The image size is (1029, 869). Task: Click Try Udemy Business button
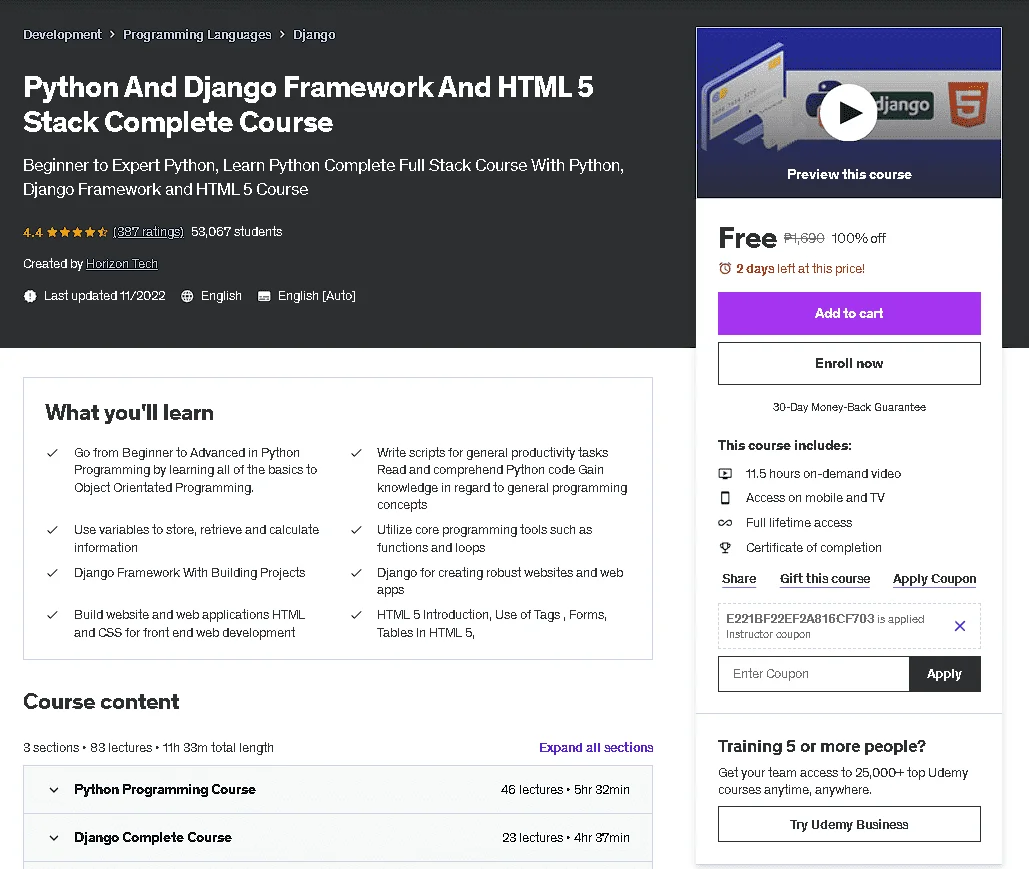point(849,824)
